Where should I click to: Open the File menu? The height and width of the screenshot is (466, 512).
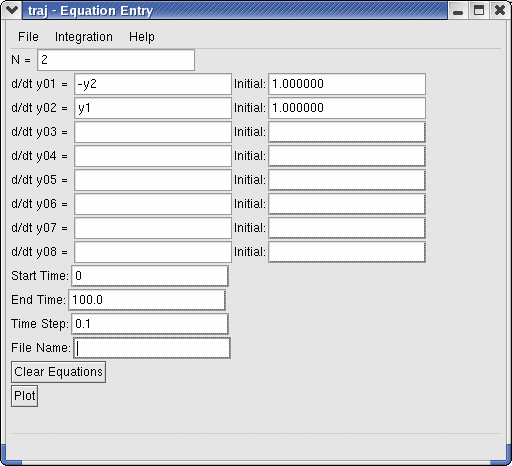pos(28,37)
